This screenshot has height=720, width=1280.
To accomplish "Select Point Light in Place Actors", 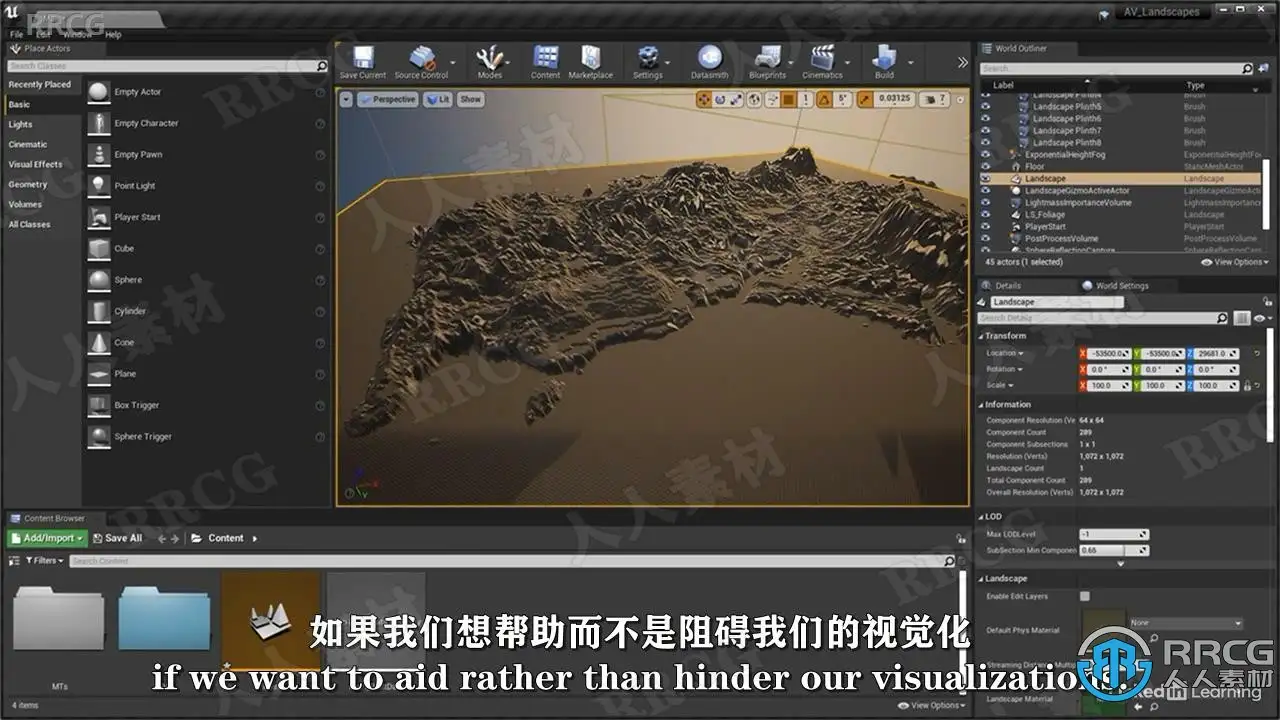I will [205, 186].
